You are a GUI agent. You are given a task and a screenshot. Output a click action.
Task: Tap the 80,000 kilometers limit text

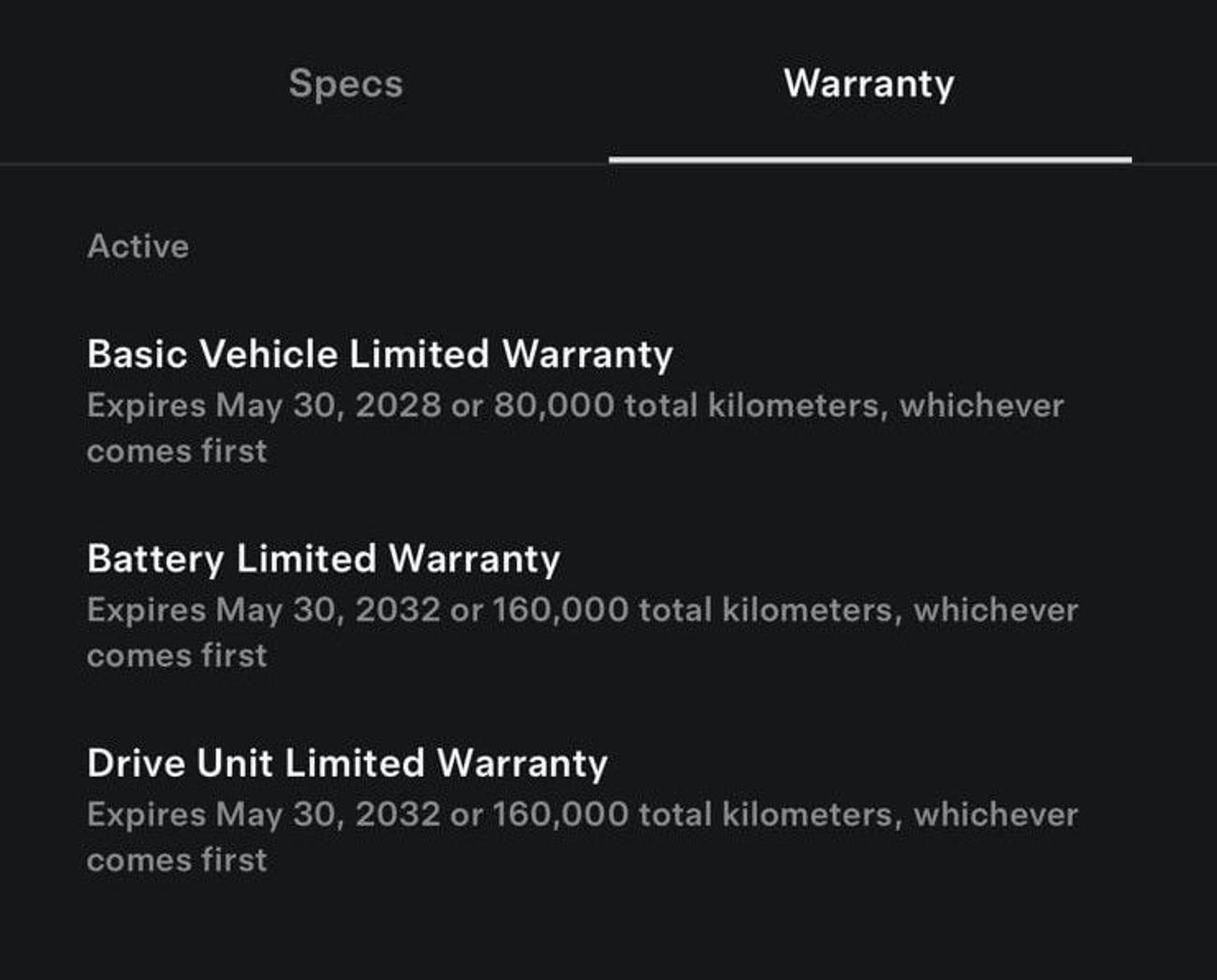tap(552, 404)
